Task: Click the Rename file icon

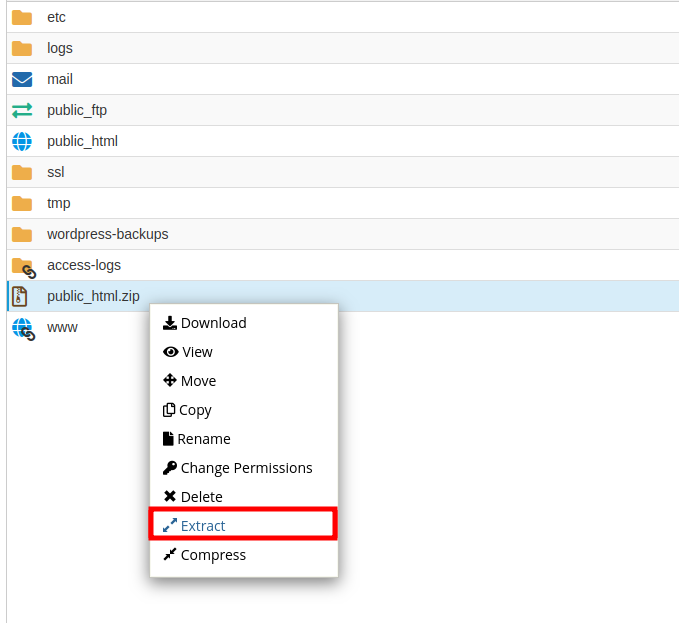Action: coord(168,439)
